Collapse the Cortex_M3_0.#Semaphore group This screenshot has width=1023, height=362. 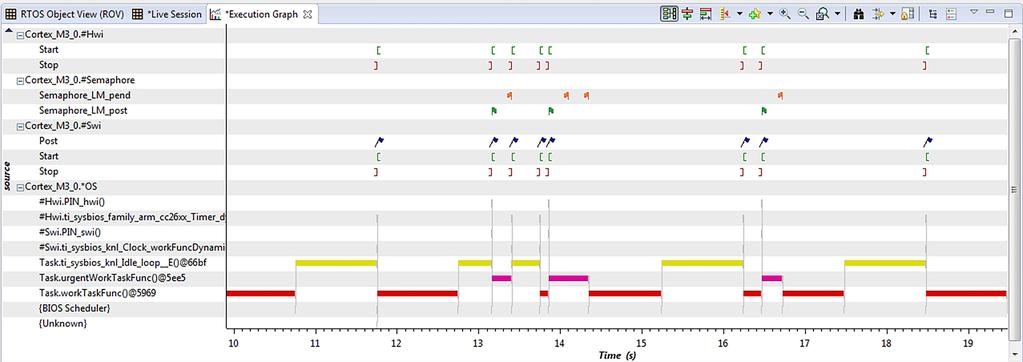[x=20, y=80]
